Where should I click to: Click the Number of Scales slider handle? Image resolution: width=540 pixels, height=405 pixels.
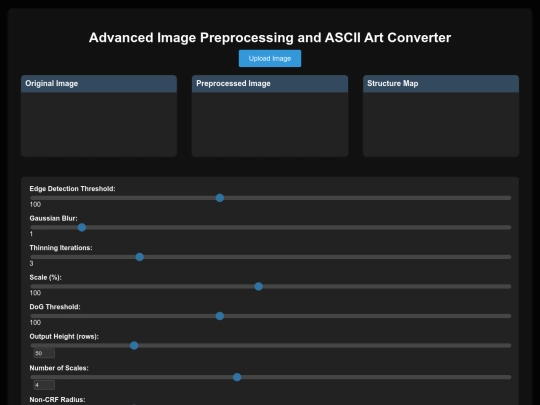coord(237,377)
